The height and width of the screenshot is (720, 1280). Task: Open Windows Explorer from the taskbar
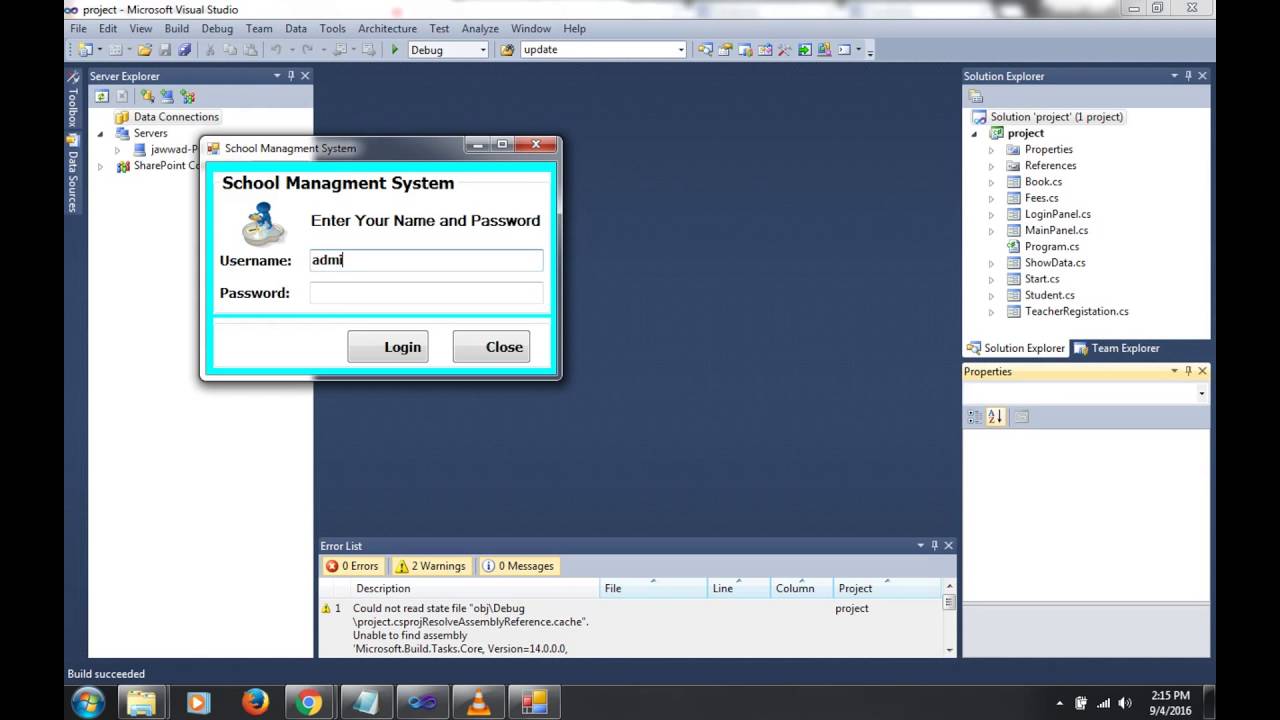142,703
